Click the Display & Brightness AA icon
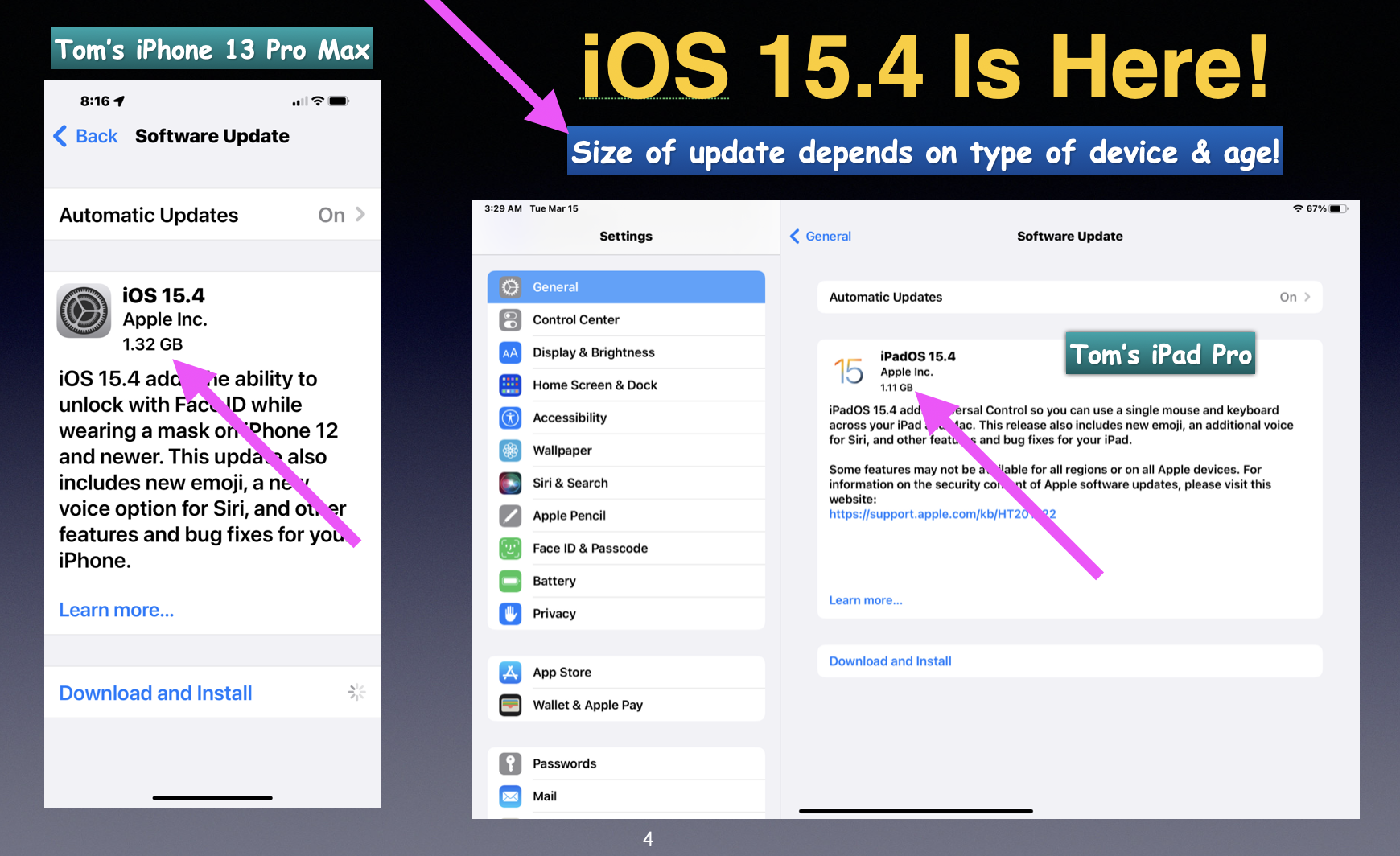Image resolution: width=1400 pixels, height=856 pixels. coord(510,352)
